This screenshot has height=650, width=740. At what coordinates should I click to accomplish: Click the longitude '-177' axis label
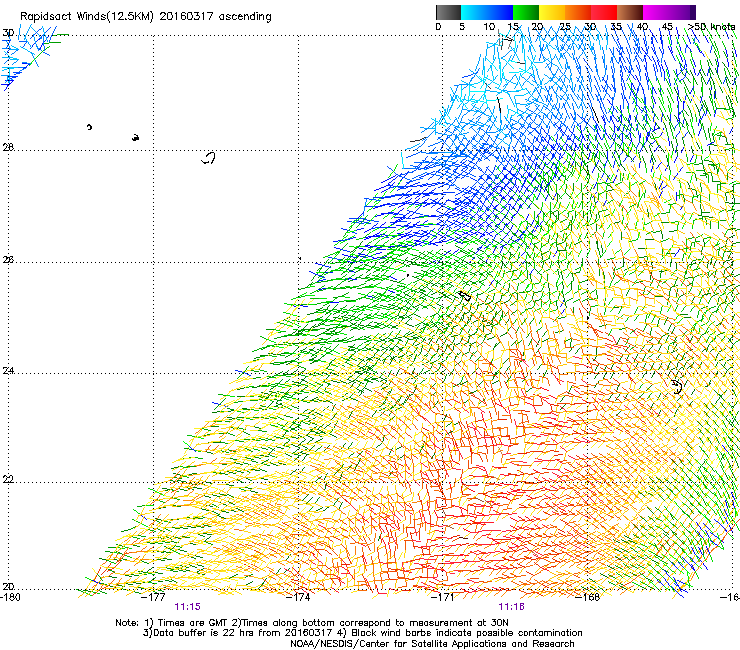pos(153,597)
